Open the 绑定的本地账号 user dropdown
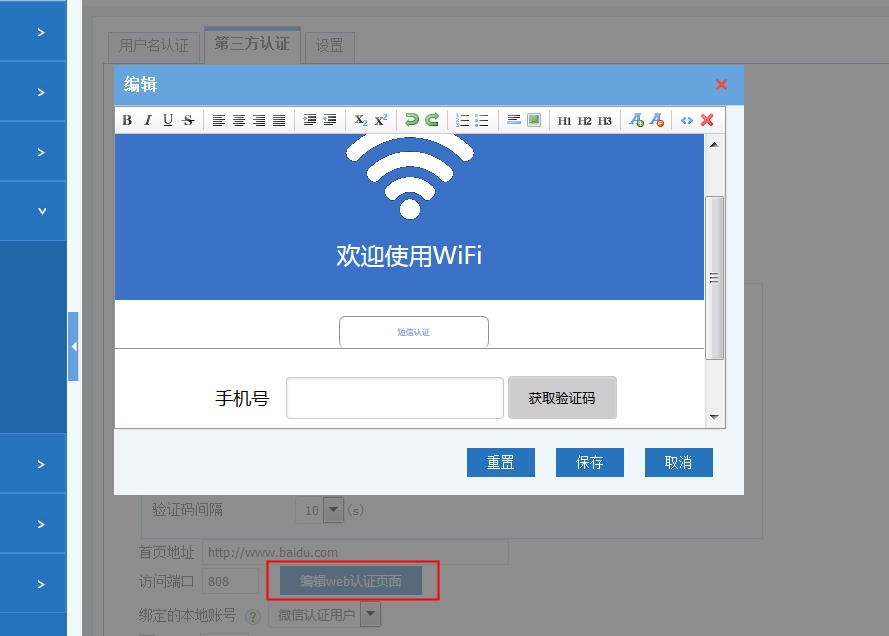The height and width of the screenshot is (636, 889). click(370, 614)
